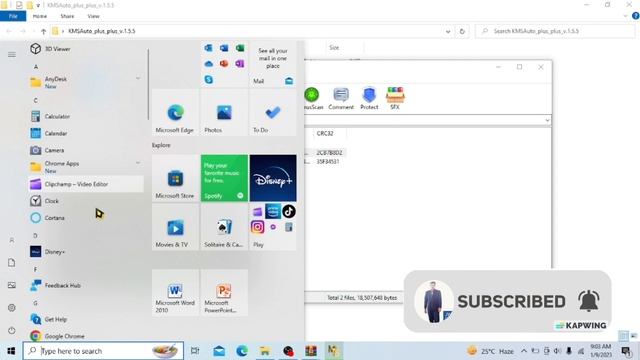This screenshot has width=640, height=360.
Task: Open the Disney+ tile
Action: (273, 178)
